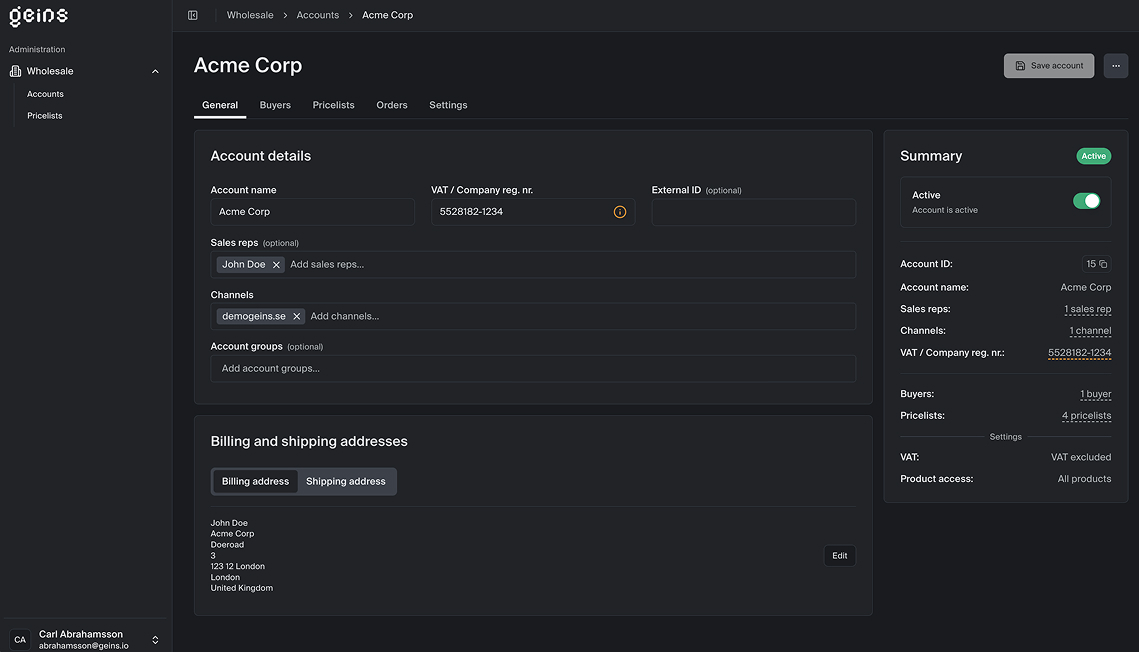Edit the billing address

tap(839, 556)
